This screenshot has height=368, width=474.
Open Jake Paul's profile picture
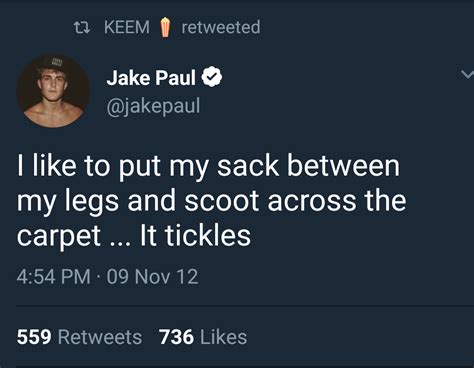click(x=53, y=91)
